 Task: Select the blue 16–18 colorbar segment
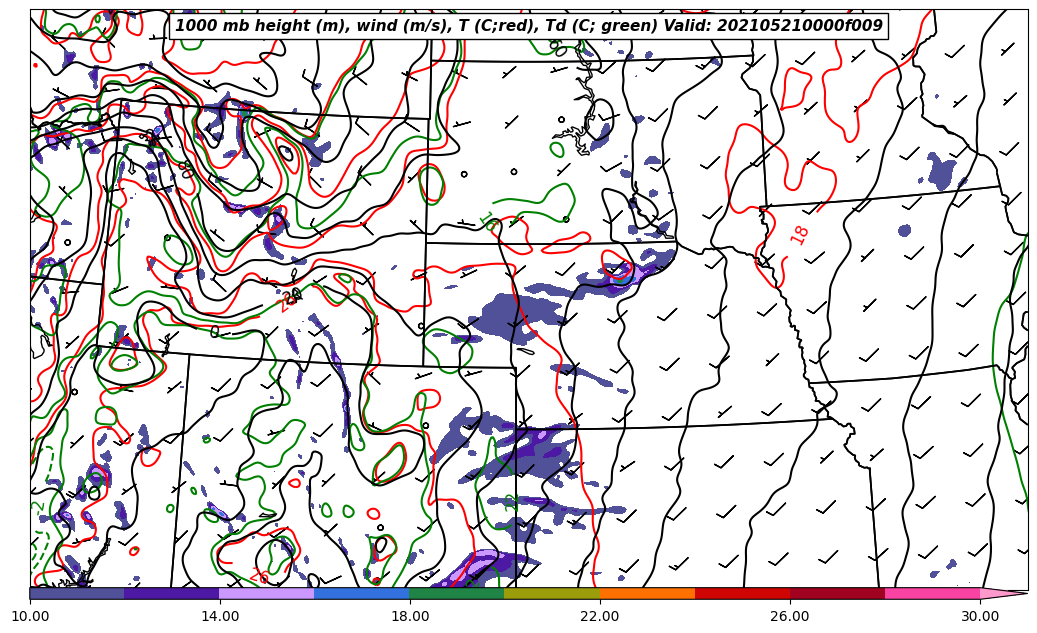pos(362,593)
